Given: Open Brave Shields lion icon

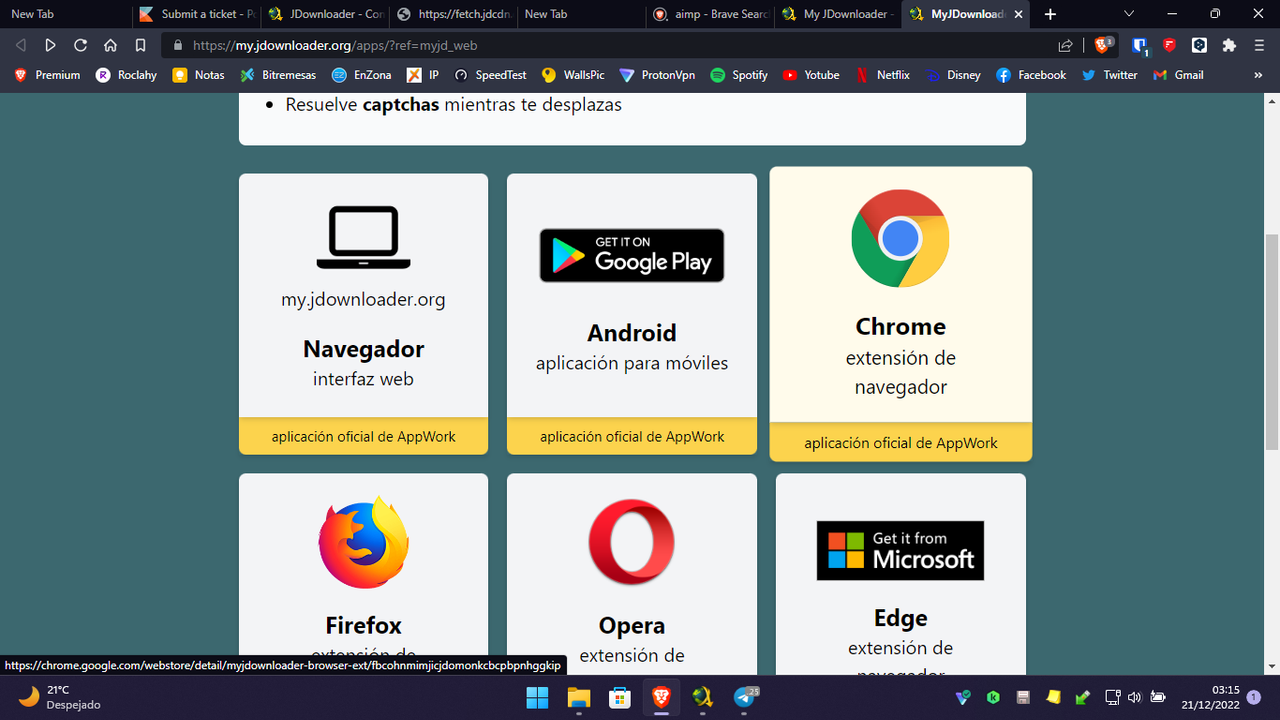Looking at the screenshot, I should 1104,45.
